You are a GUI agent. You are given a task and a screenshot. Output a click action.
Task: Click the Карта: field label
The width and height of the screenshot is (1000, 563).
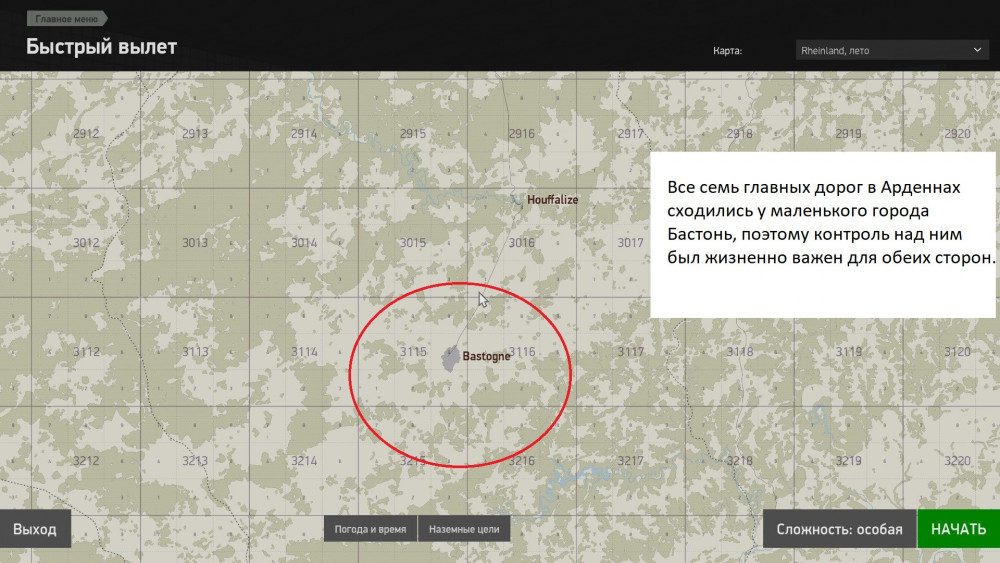(x=727, y=50)
